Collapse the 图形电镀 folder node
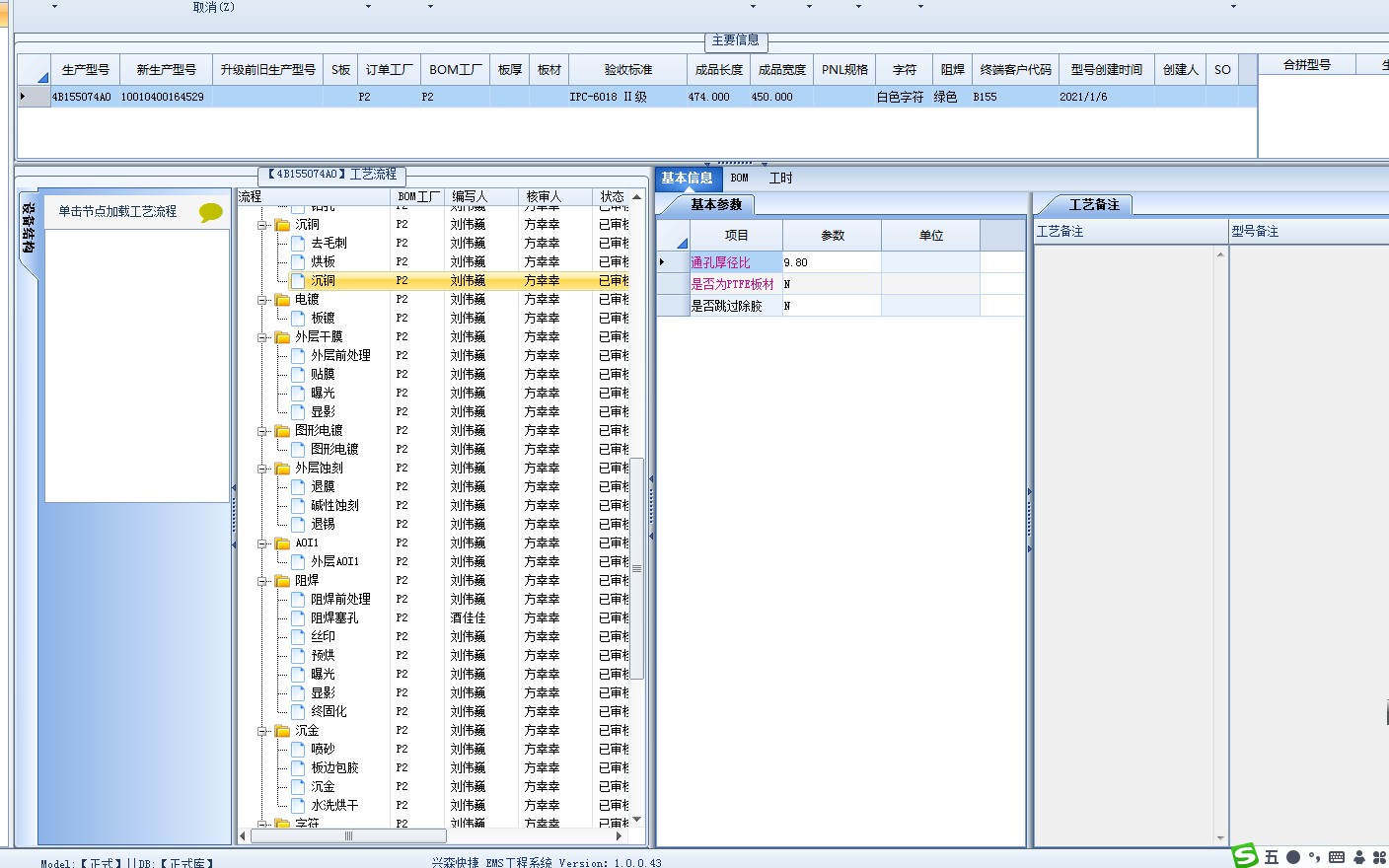Screen dimensions: 1389x868 point(263,431)
